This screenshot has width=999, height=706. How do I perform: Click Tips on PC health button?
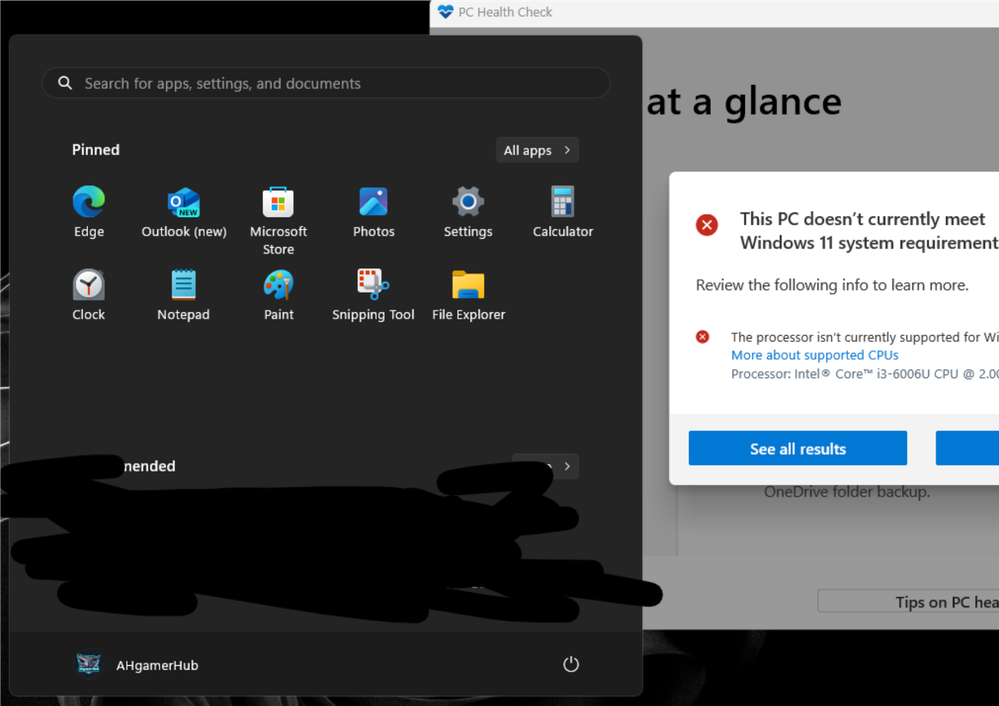tap(909, 602)
